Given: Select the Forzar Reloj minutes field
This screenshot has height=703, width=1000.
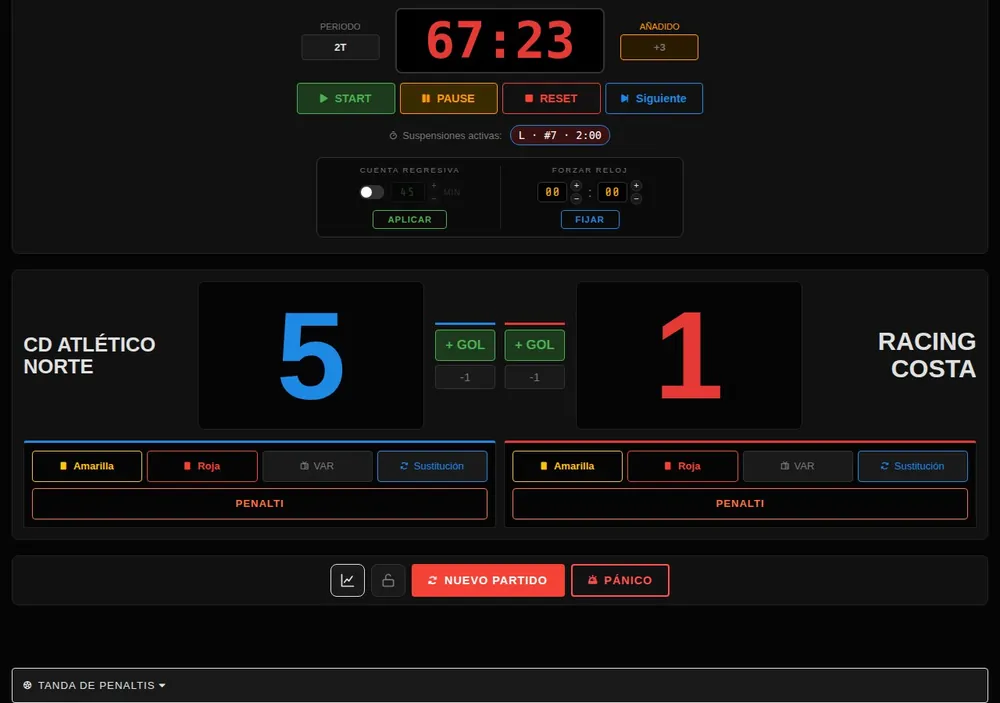Looking at the screenshot, I should [x=552, y=192].
